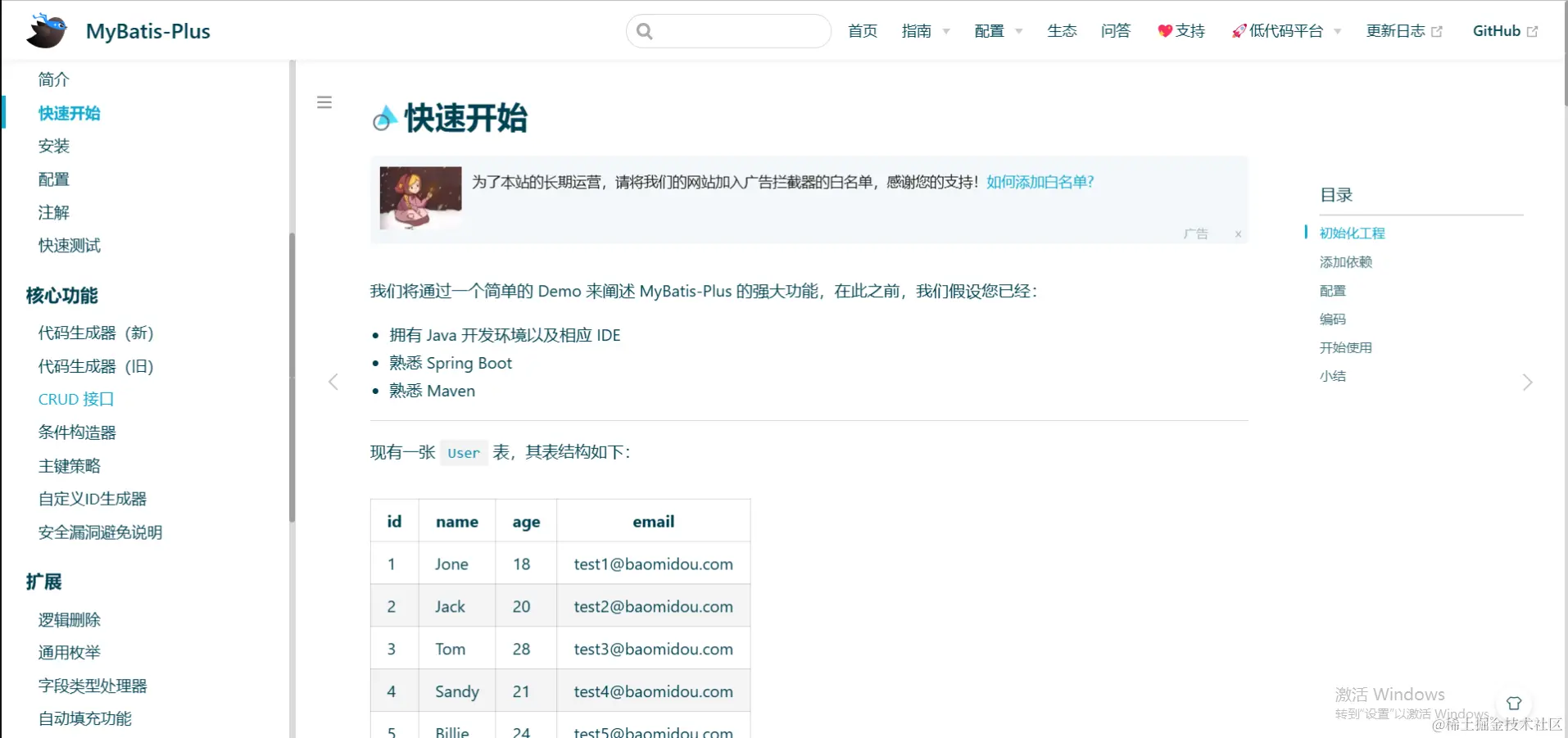Viewport: 1568px width, 738px height.
Task: Click the 熟悉 Spring Boot bullet
Action: [451, 363]
